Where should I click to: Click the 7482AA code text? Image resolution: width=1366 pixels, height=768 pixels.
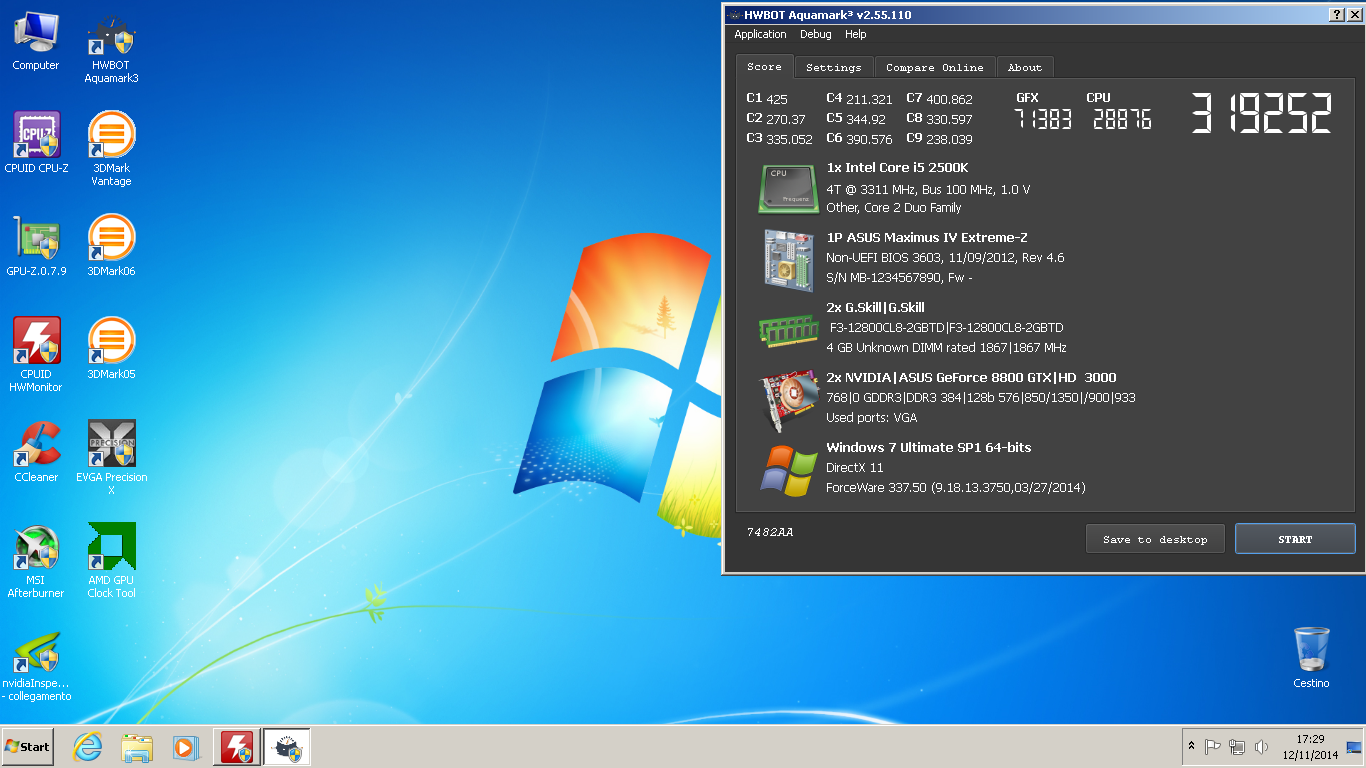tap(769, 532)
